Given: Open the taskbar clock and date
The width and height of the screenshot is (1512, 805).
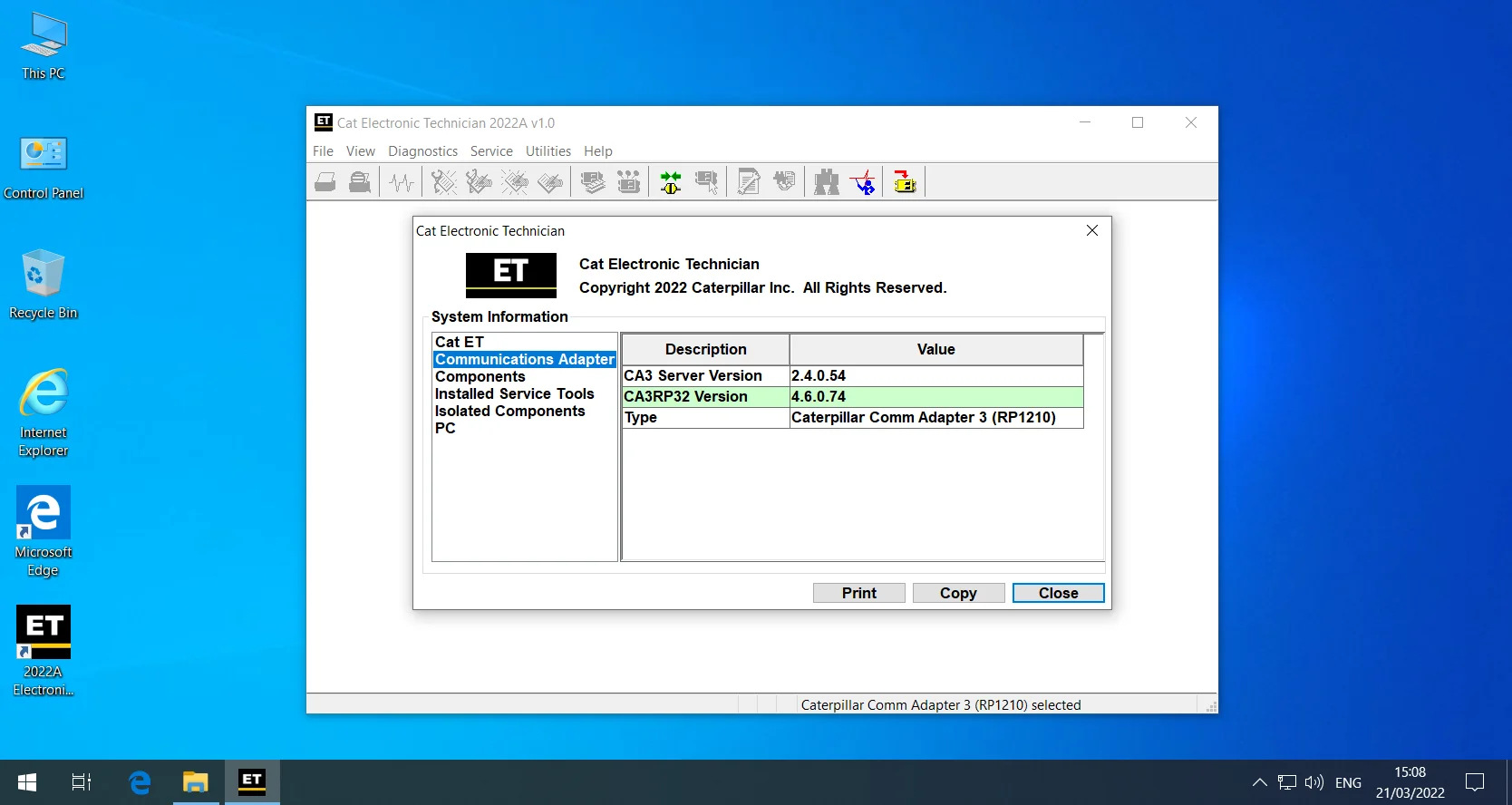Looking at the screenshot, I should click(x=1410, y=782).
